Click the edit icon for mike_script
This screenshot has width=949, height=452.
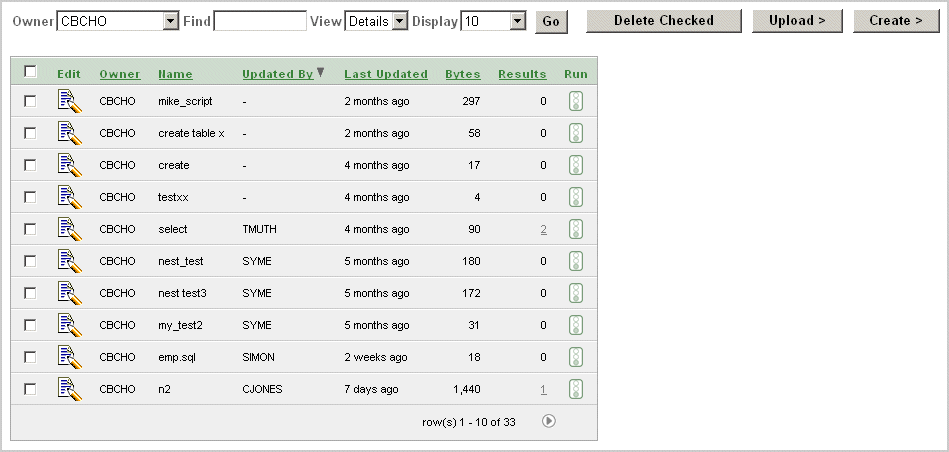(x=68, y=101)
